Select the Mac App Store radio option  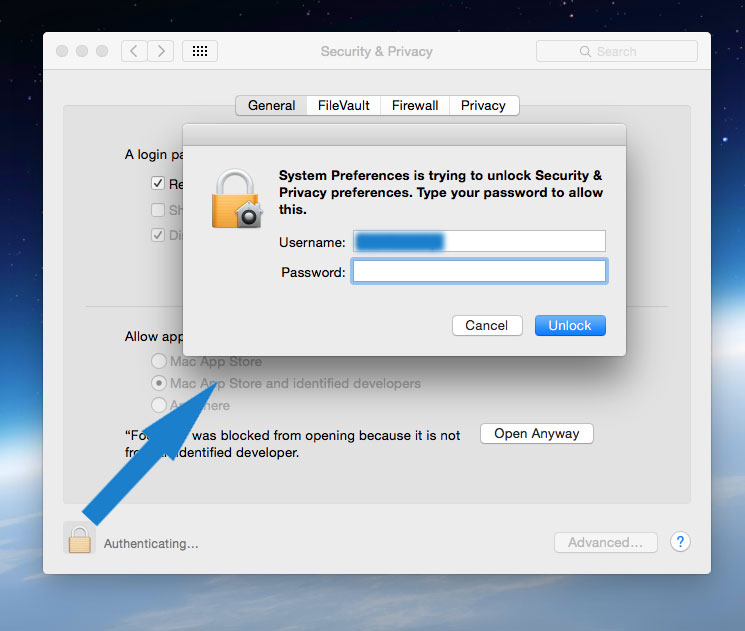click(159, 361)
